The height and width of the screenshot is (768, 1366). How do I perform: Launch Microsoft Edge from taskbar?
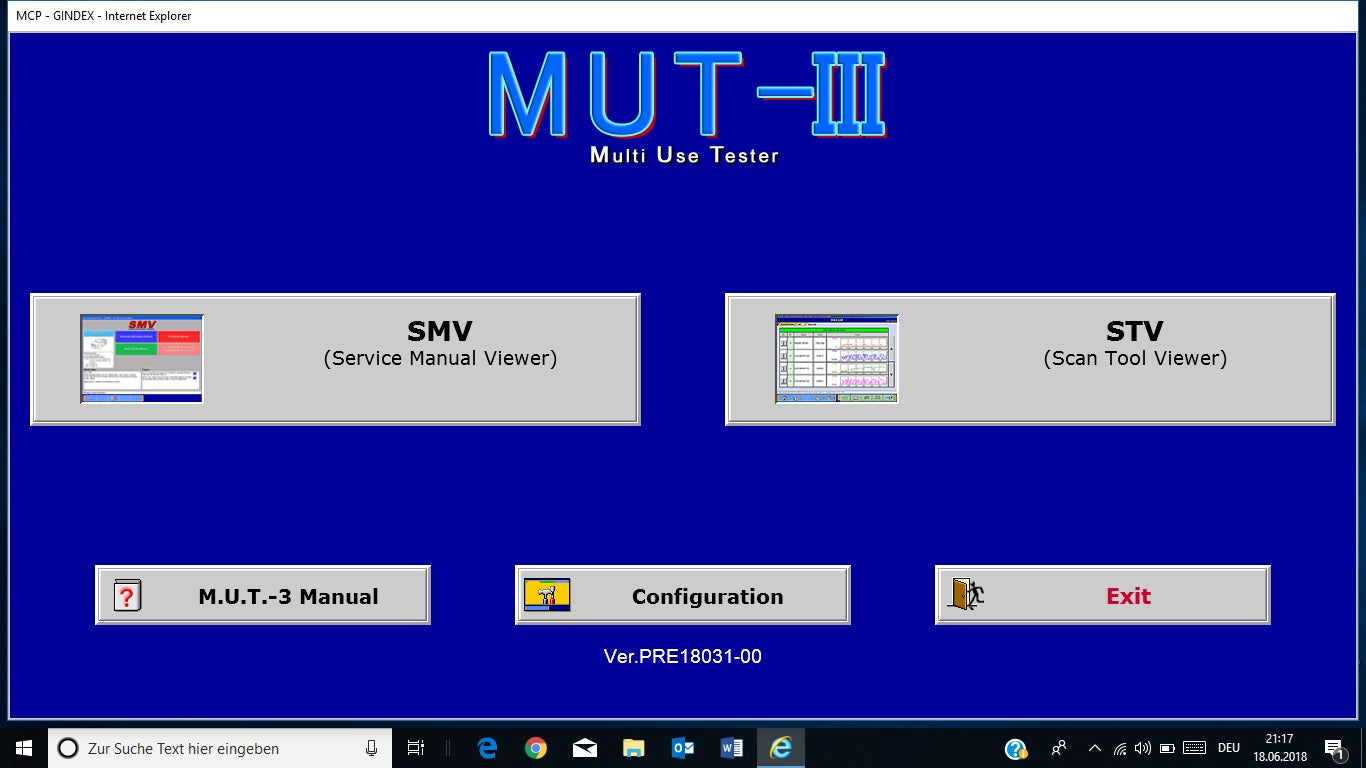click(x=487, y=748)
